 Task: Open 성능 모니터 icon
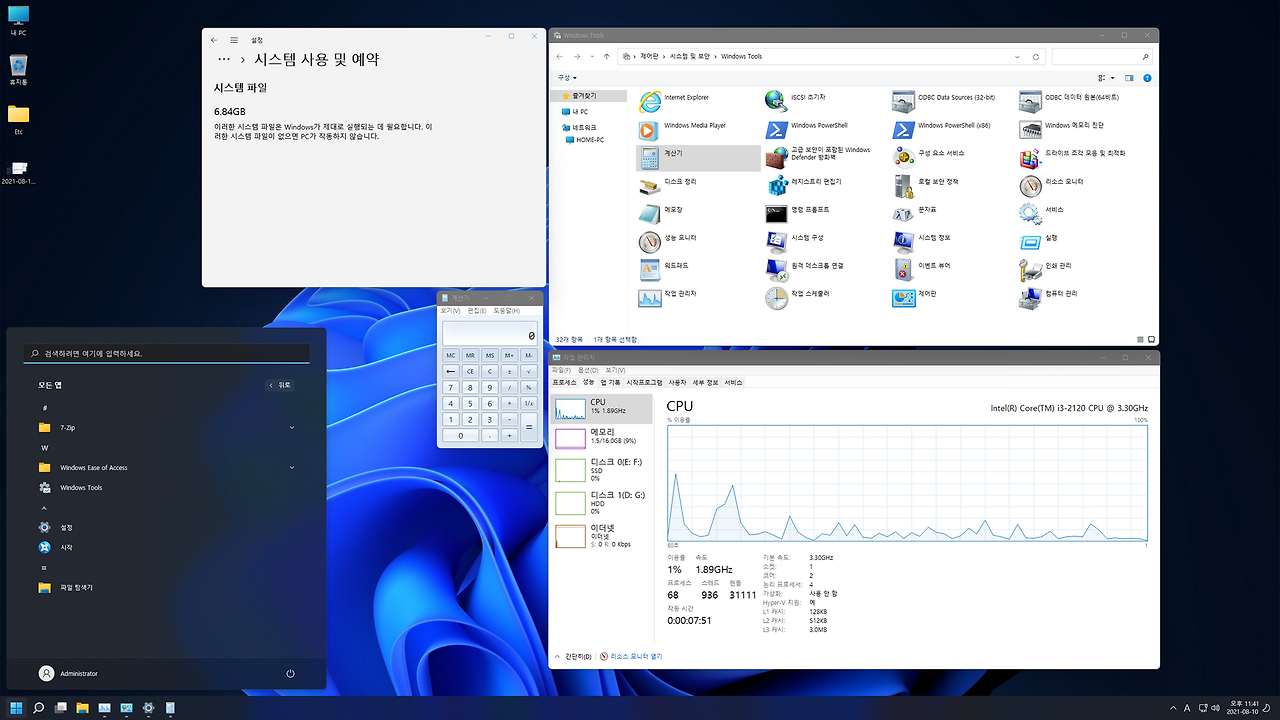(649, 241)
